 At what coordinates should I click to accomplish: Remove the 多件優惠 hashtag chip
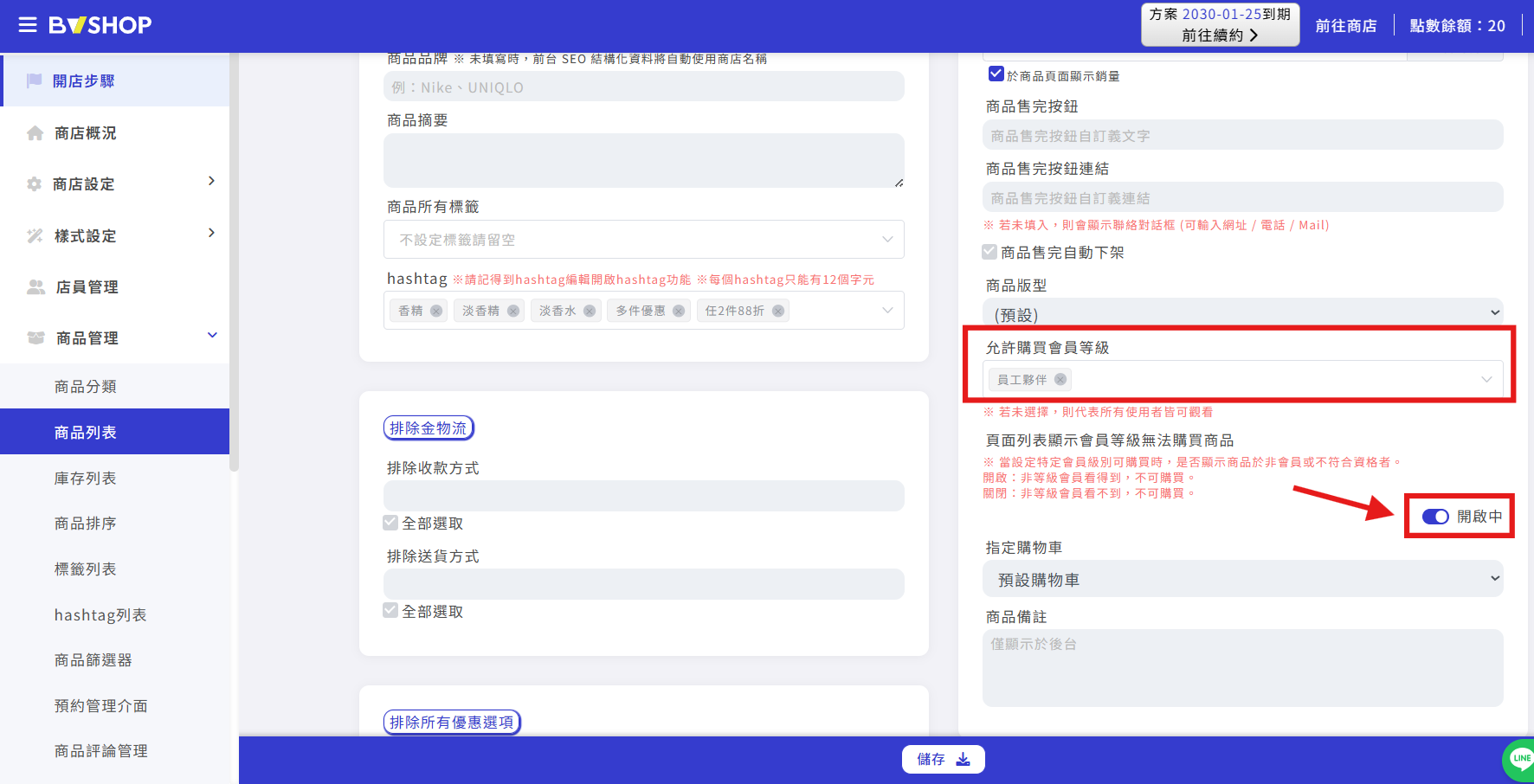point(679,311)
